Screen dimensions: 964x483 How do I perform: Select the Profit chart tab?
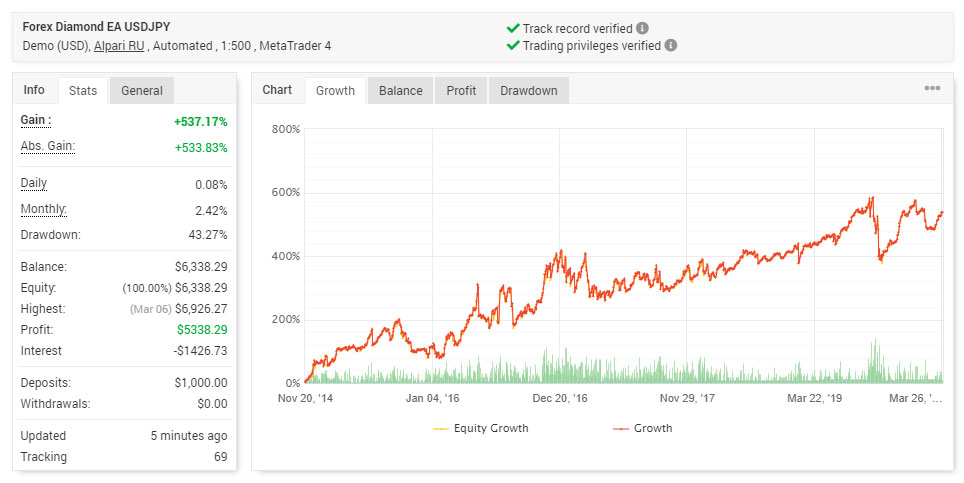pos(461,90)
